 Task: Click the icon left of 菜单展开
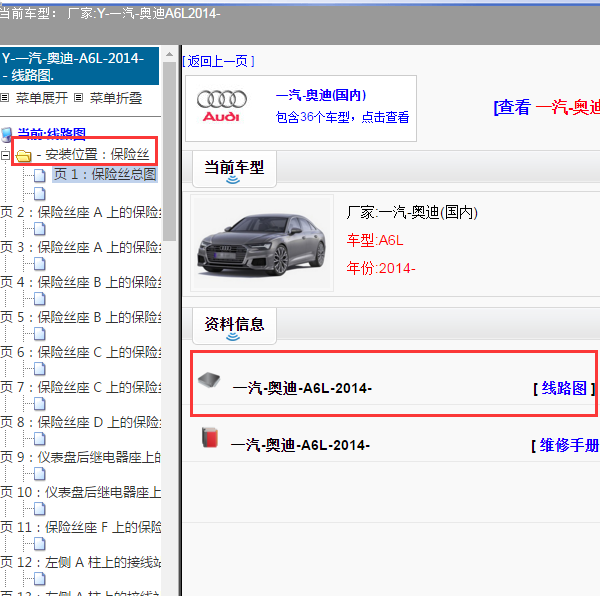tap(5, 98)
